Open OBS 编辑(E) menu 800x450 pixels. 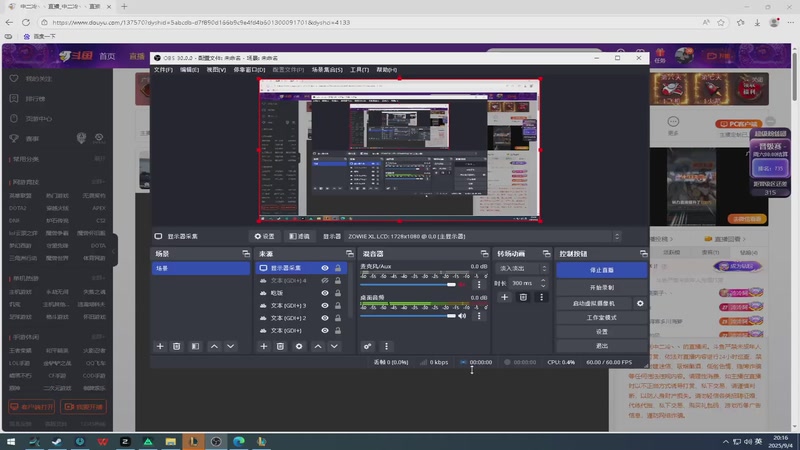[189, 70]
